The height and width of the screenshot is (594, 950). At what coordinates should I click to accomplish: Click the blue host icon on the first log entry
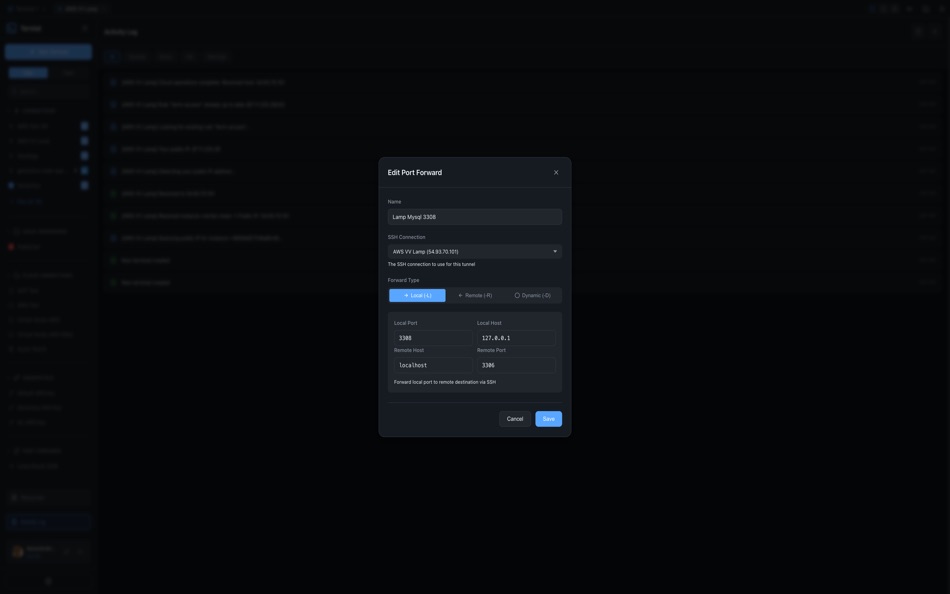coord(110,80)
